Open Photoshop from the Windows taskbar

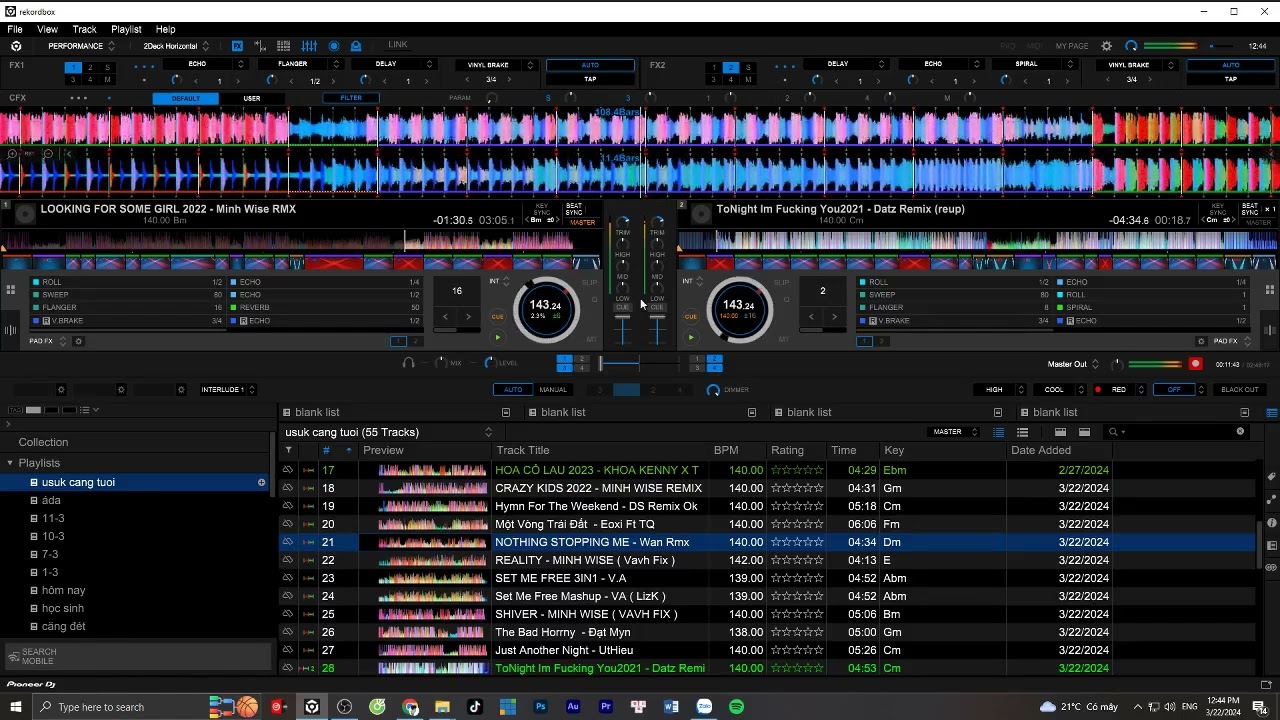click(540, 707)
